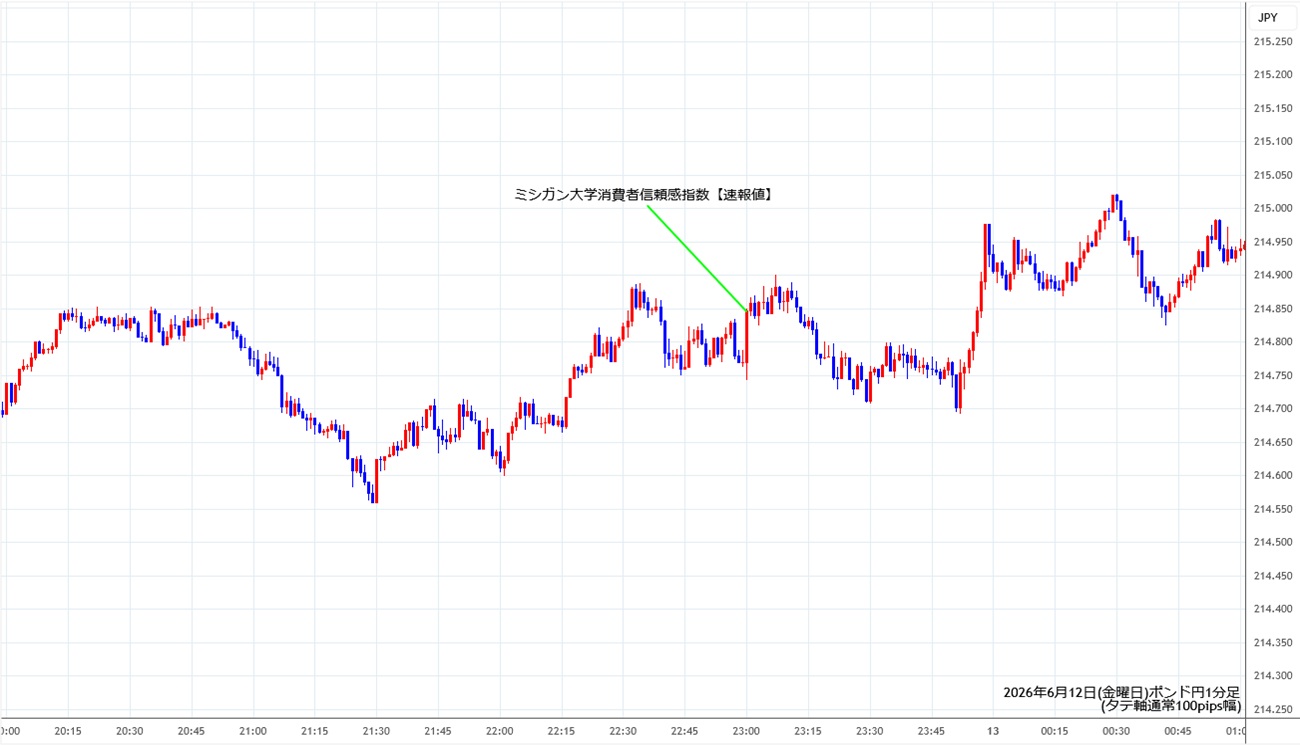Click the 23:15 time axis label
1300x745 pixels.
pyautogui.click(x=808, y=731)
